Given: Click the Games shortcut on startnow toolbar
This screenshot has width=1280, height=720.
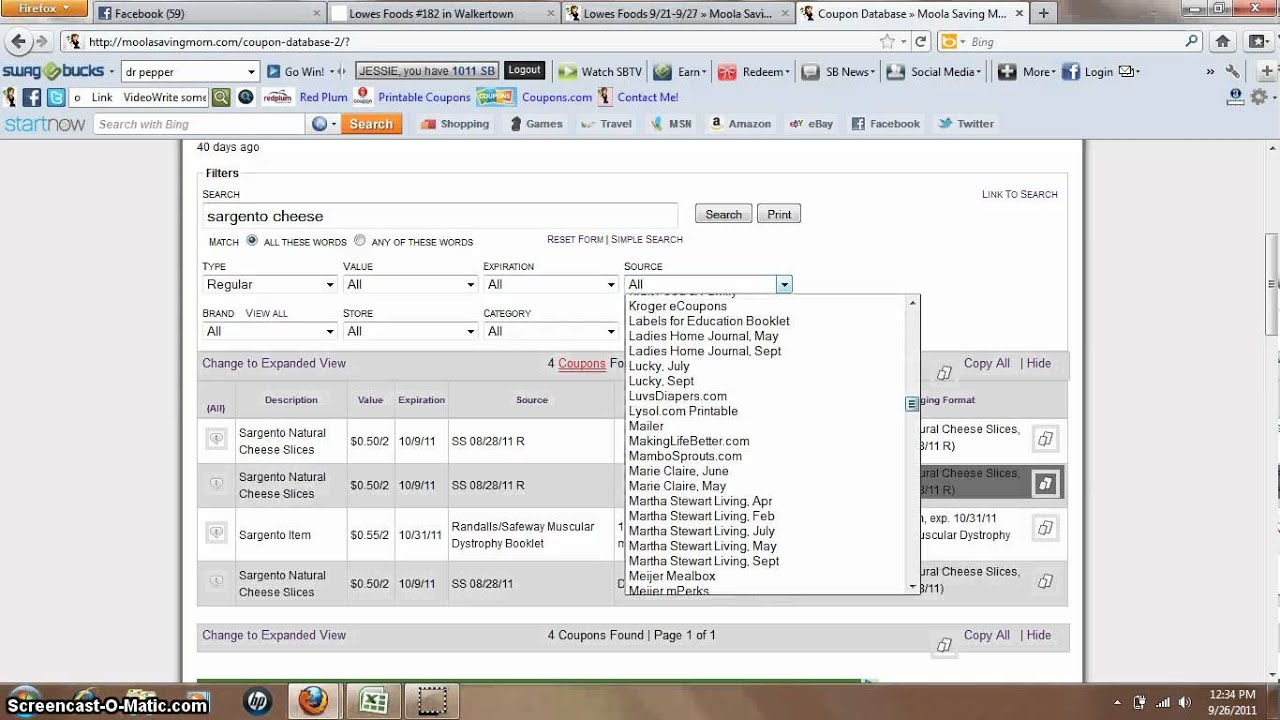Looking at the screenshot, I should click(536, 124).
